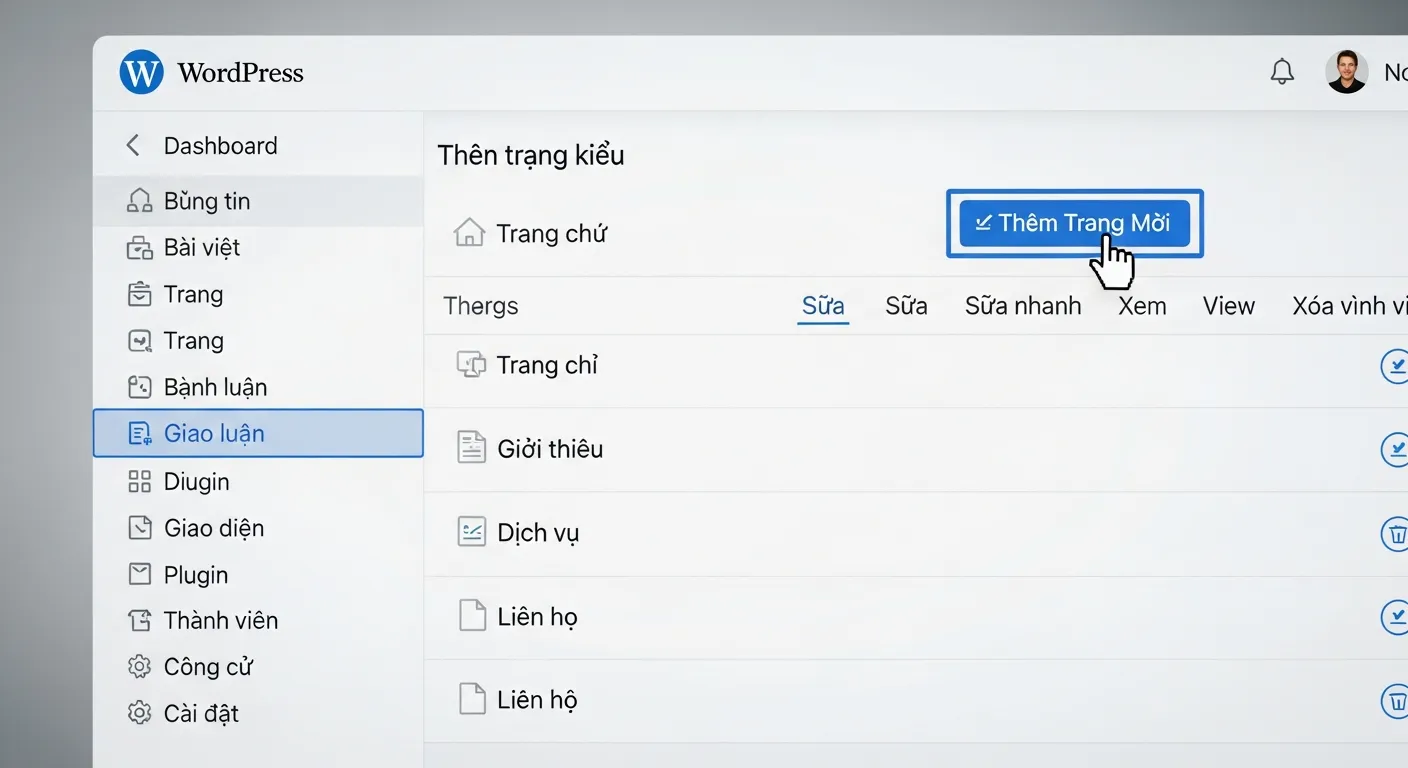Click the Liên họ file icon
This screenshot has width=1408, height=768.
[x=472, y=615]
